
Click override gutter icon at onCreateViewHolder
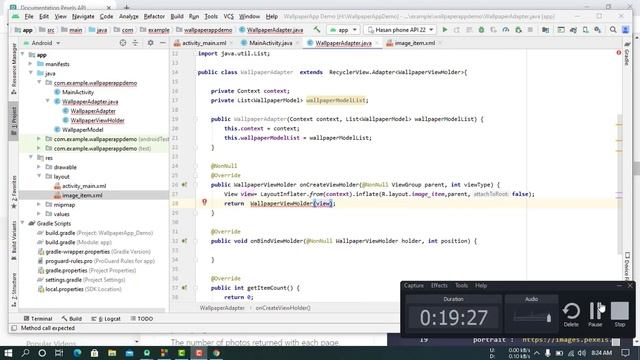point(184,185)
